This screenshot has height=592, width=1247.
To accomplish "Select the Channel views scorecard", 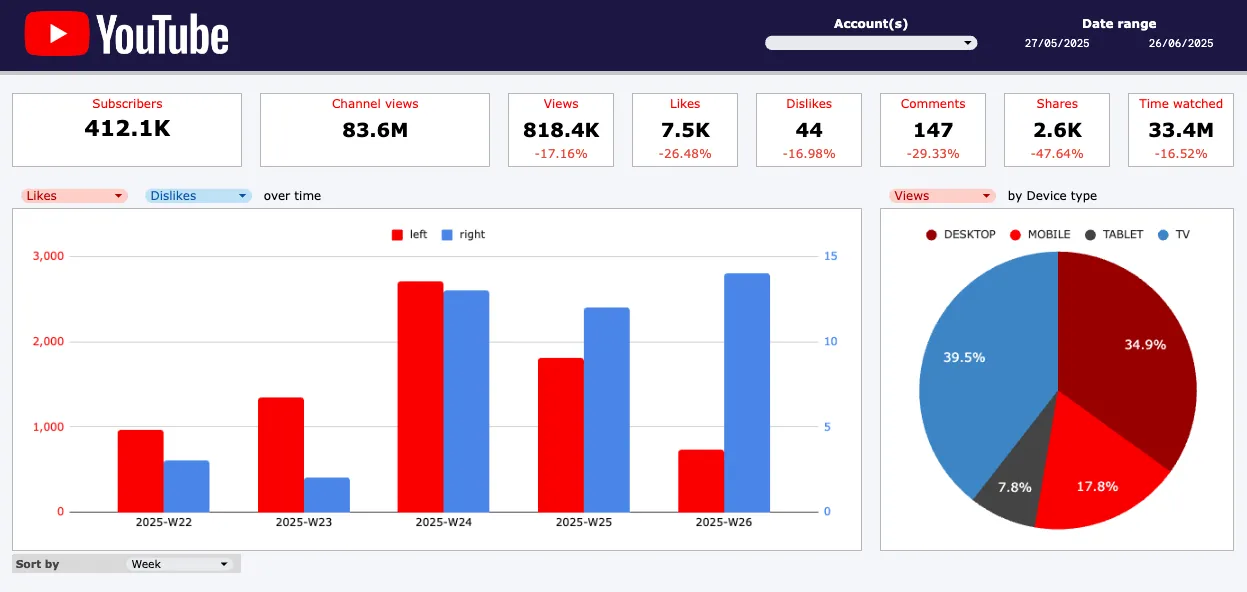I will [x=375, y=130].
